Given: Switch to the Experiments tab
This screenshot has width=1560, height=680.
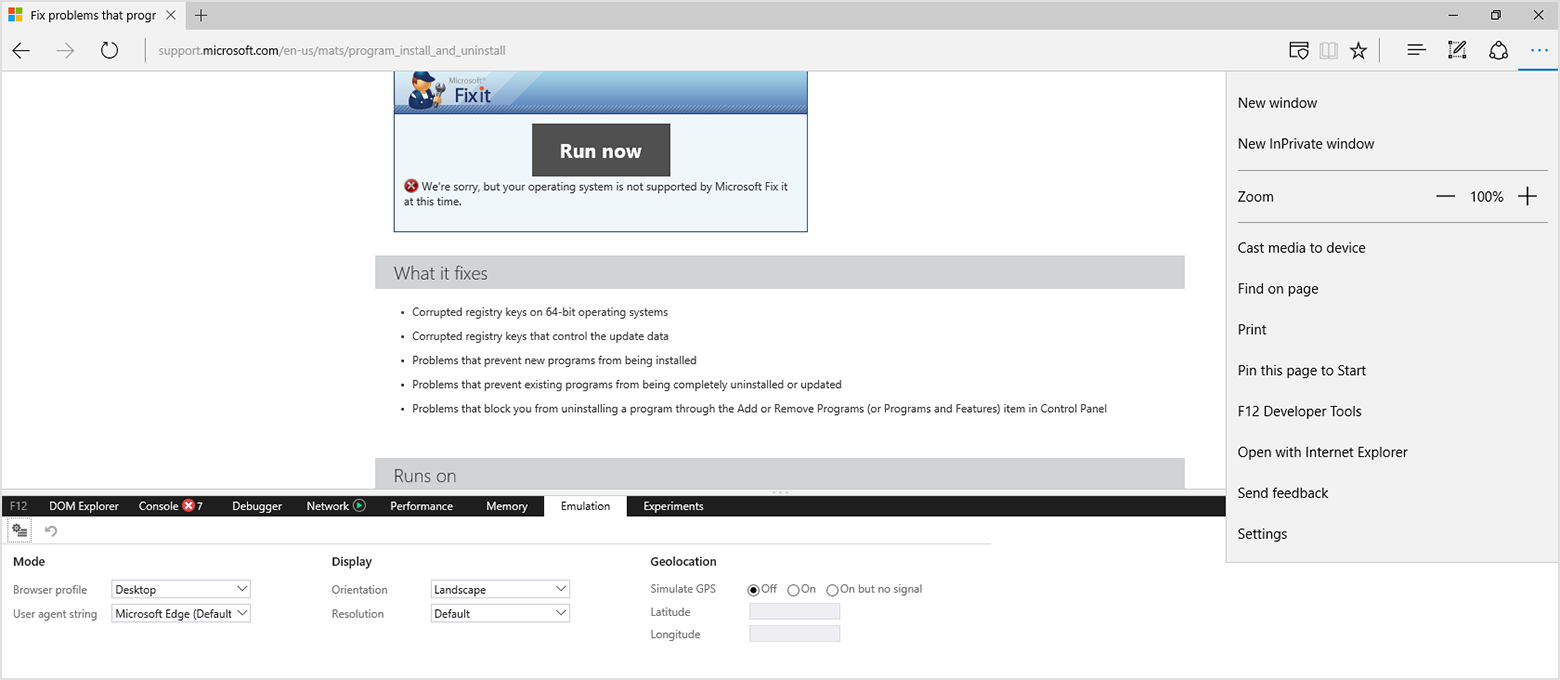Looking at the screenshot, I should pos(673,506).
